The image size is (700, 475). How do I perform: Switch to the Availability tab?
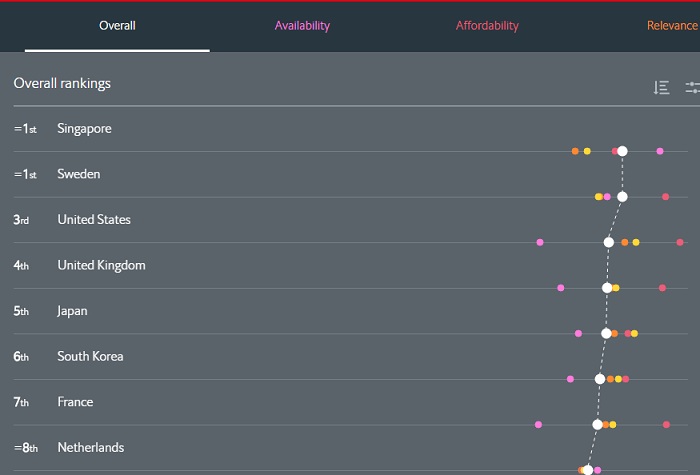[x=302, y=26]
